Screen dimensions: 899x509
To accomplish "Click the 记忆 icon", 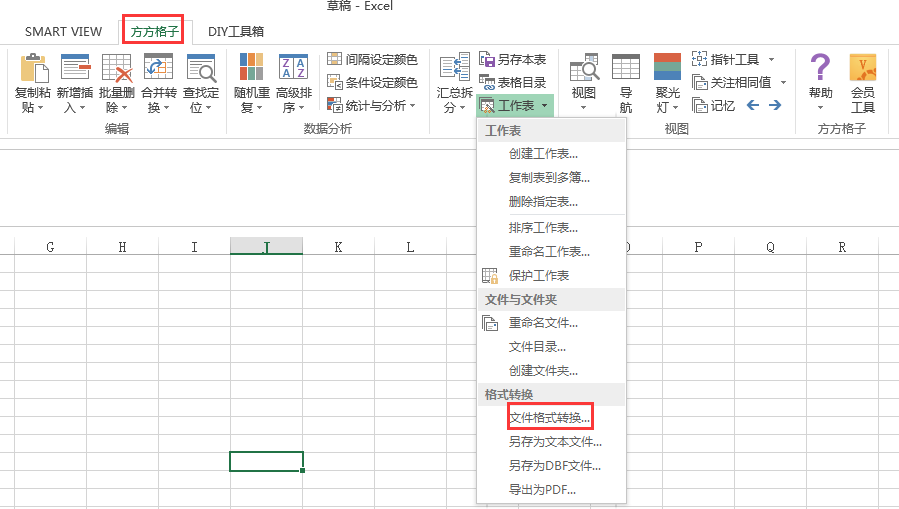I will pyautogui.click(x=699, y=105).
